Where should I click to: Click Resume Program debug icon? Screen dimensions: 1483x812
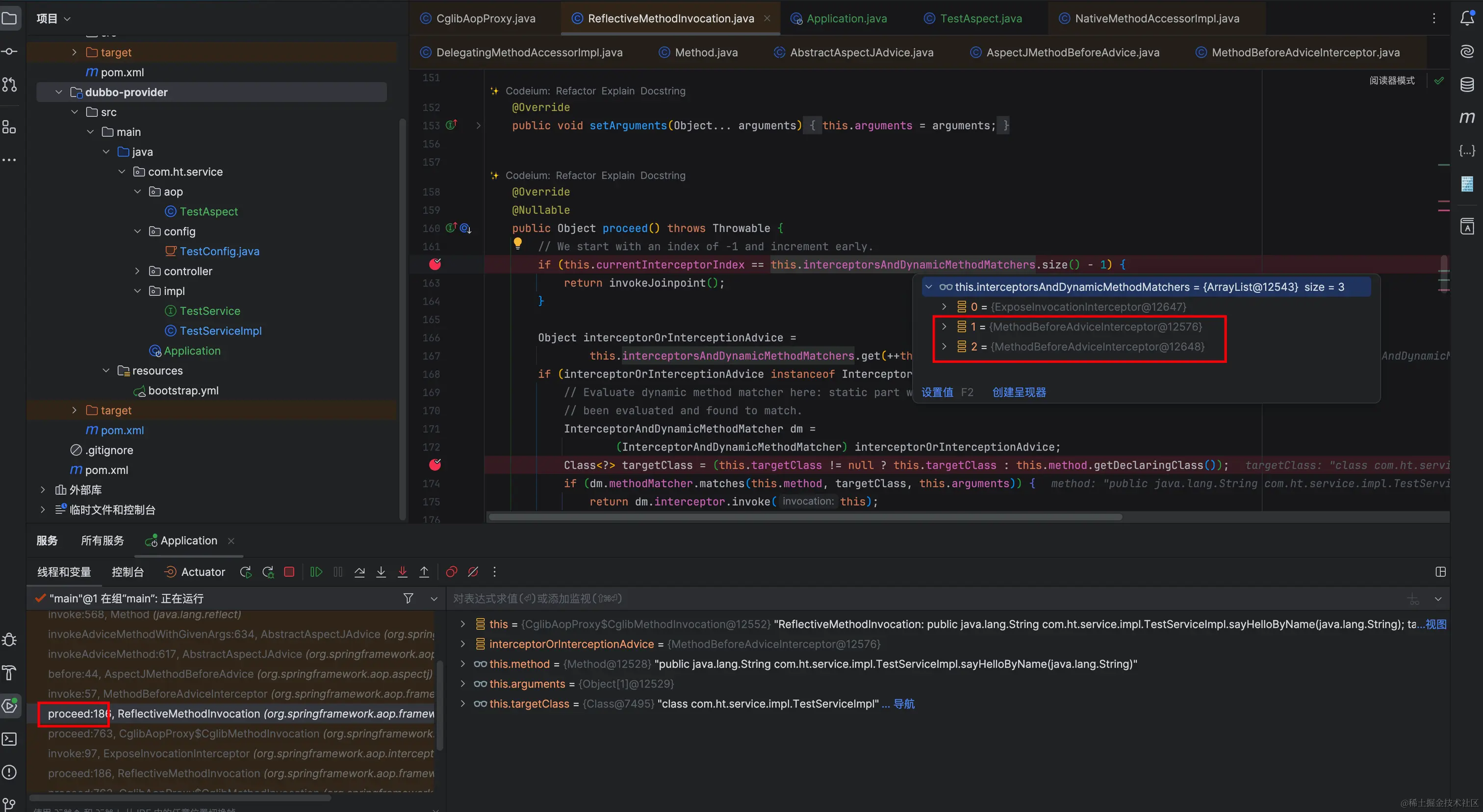pos(316,572)
